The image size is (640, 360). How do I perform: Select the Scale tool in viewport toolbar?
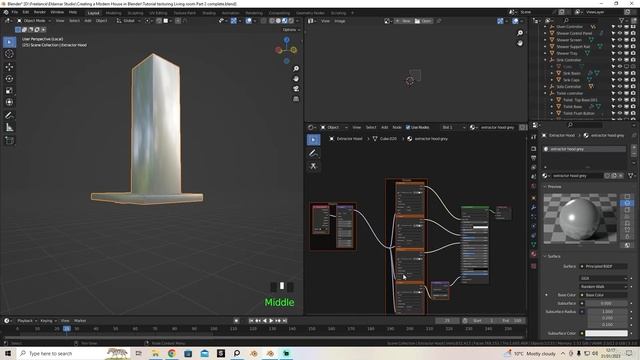(9, 91)
